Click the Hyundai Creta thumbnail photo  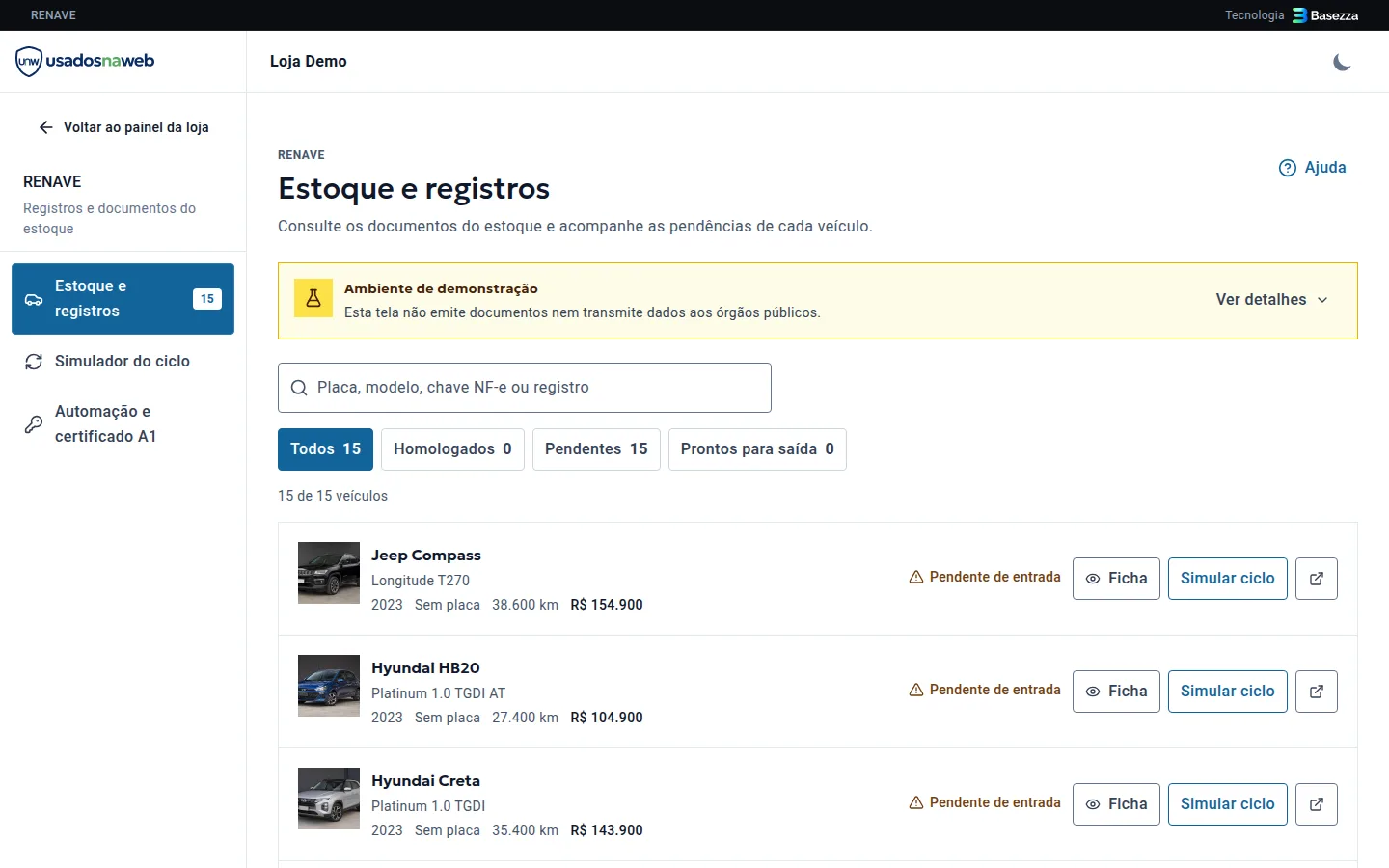329,799
